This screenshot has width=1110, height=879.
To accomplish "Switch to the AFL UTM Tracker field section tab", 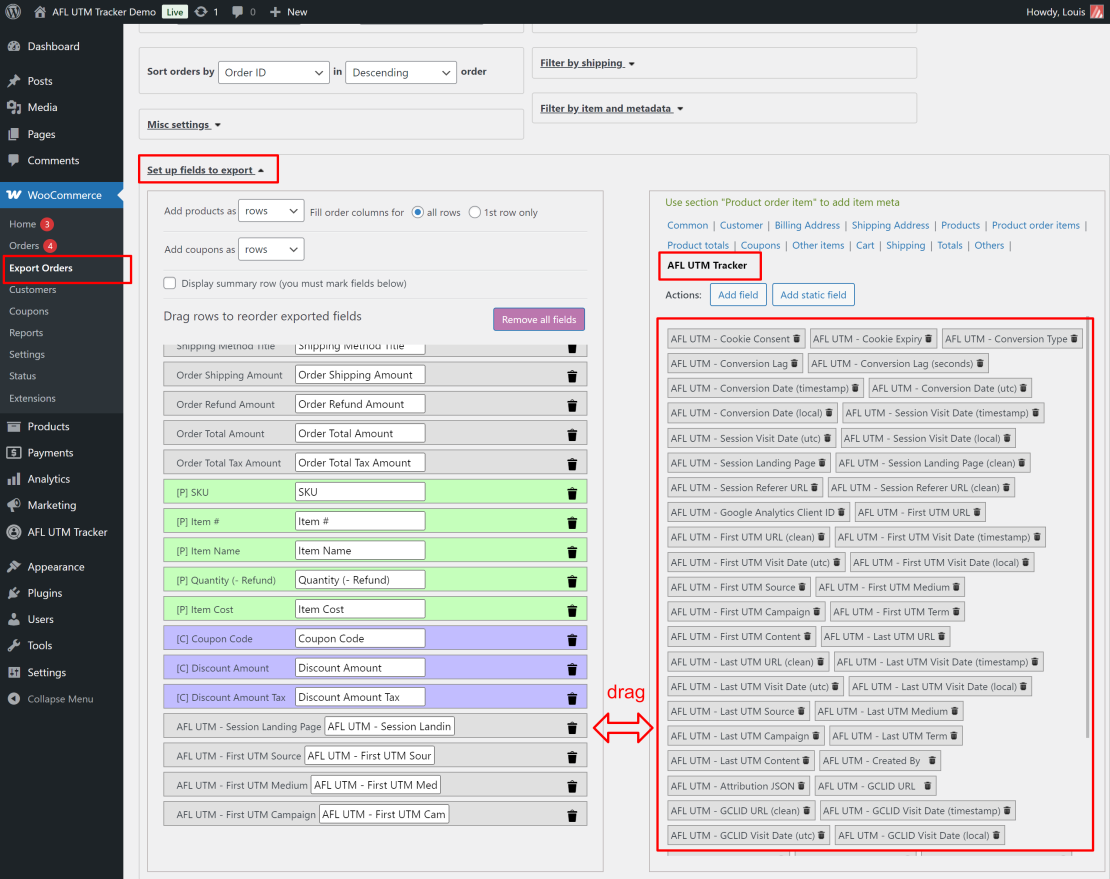I will (x=709, y=265).
